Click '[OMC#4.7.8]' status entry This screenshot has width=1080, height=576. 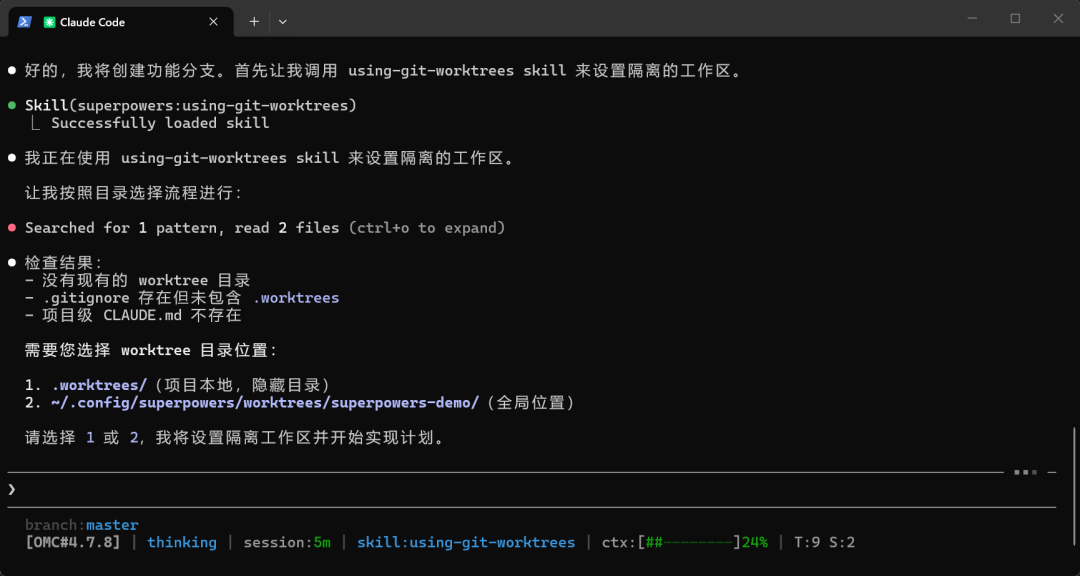pyautogui.click(x=73, y=542)
